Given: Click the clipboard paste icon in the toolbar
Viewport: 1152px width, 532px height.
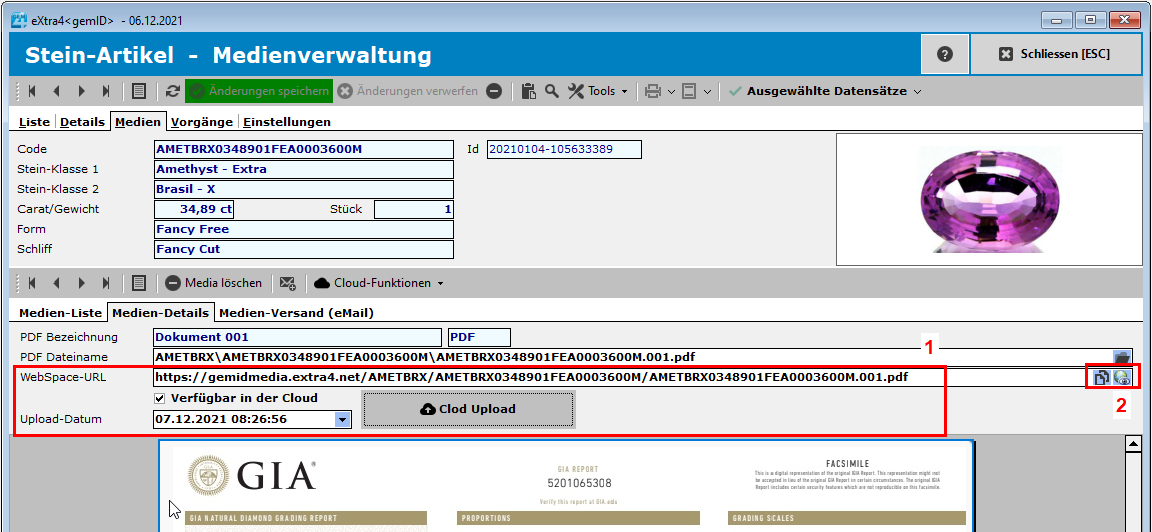Looking at the screenshot, I should coord(529,91).
